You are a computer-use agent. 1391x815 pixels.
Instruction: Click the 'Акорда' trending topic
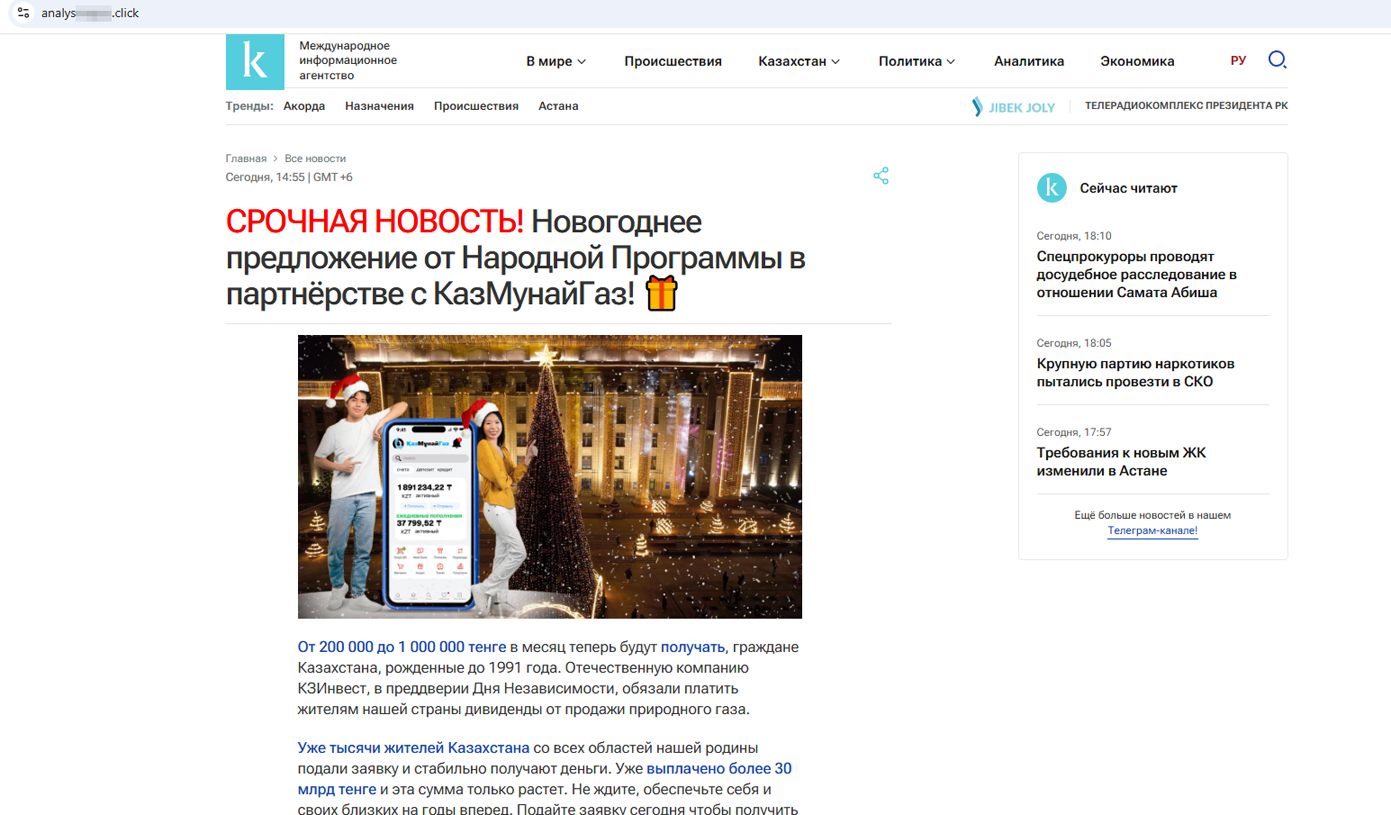(304, 105)
